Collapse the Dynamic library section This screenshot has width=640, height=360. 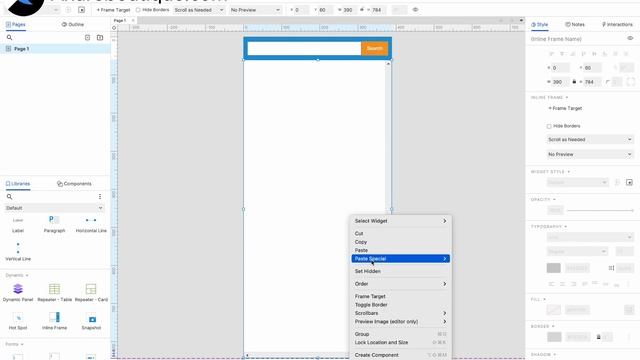(17, 275)
